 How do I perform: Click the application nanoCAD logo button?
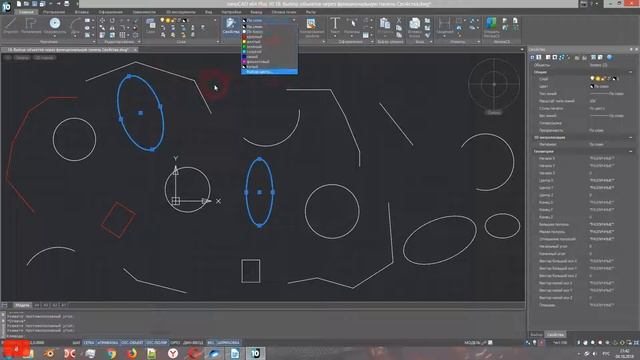(7, 7)
